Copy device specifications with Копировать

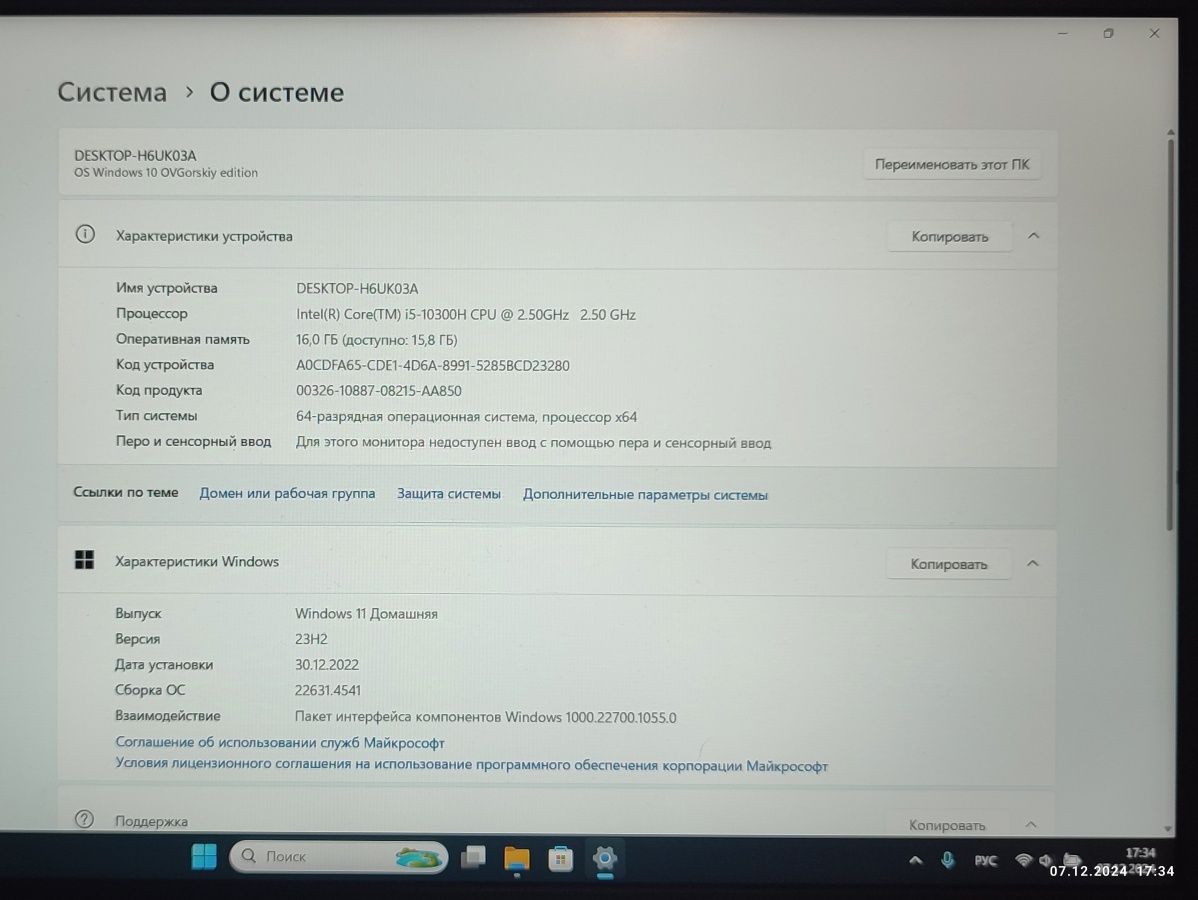(950, 237)
